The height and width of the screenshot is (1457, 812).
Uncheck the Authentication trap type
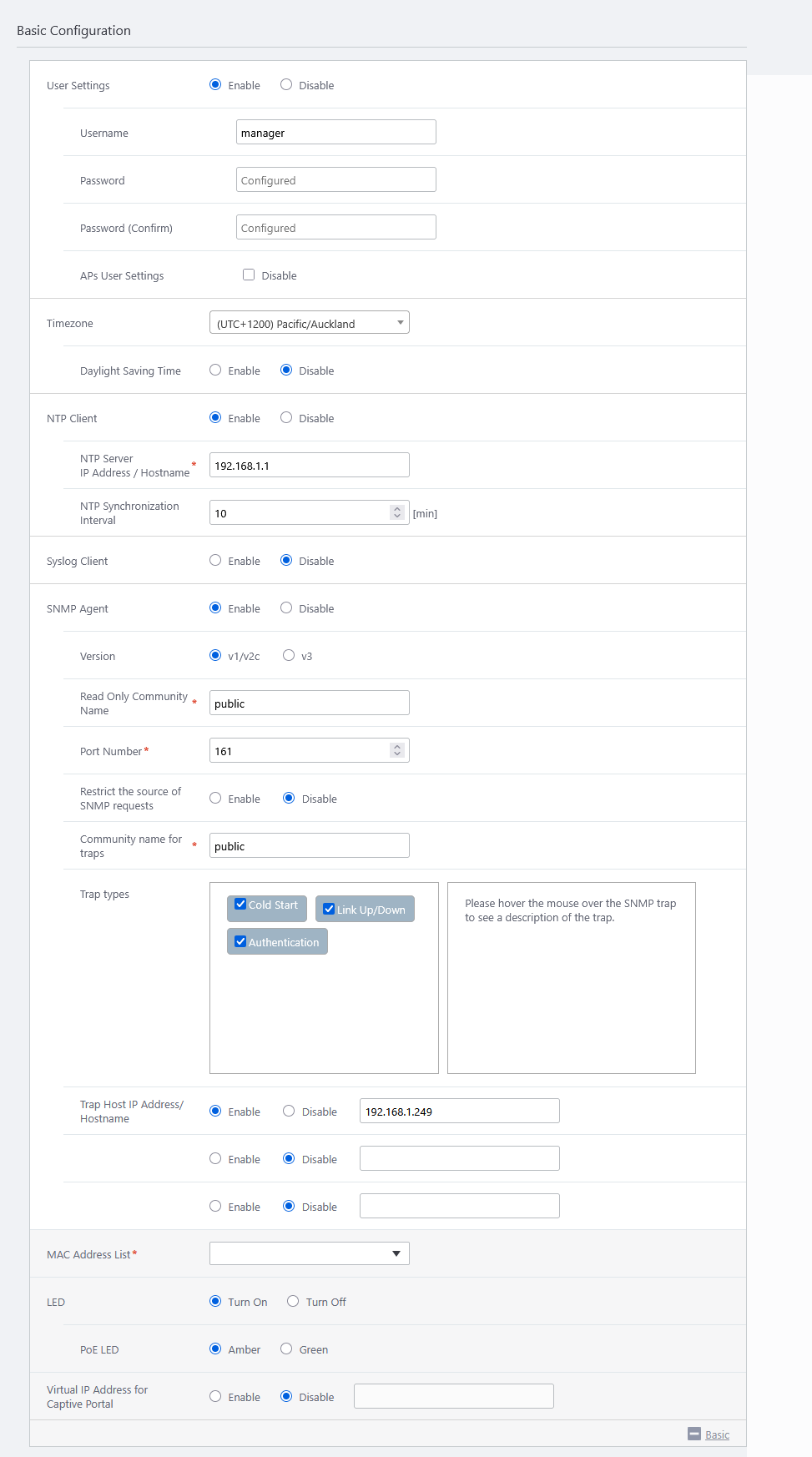[x=240, y=942]
